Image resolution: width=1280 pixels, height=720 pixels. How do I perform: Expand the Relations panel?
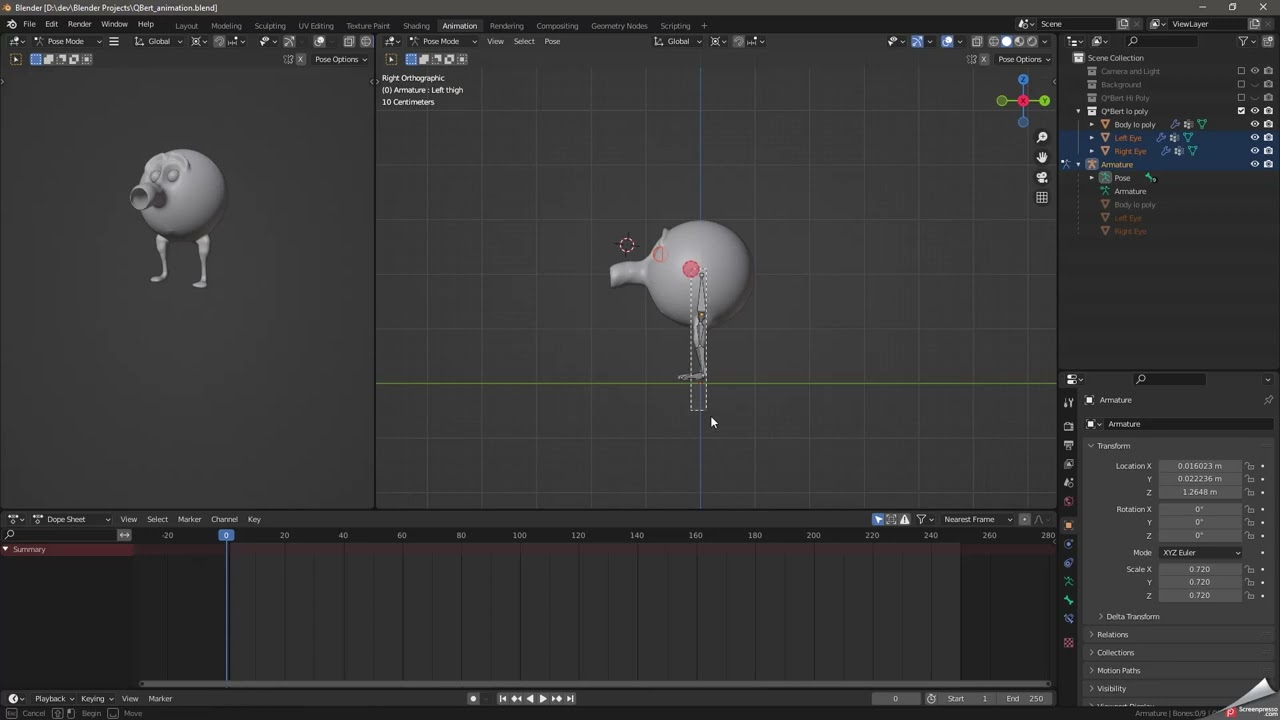click(1112, 634)
